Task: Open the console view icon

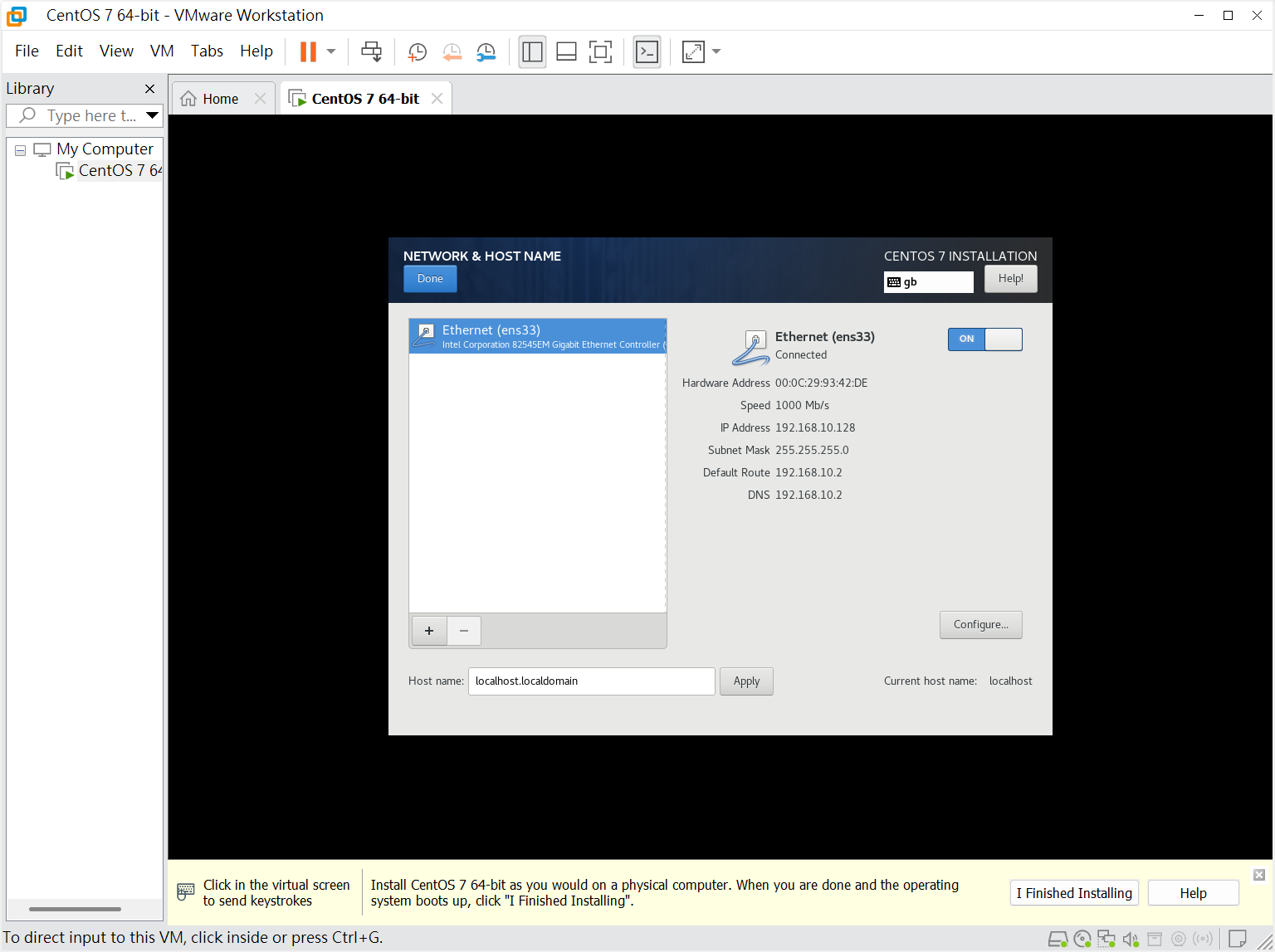Action: pyautogui.click(x=647, y=51)
